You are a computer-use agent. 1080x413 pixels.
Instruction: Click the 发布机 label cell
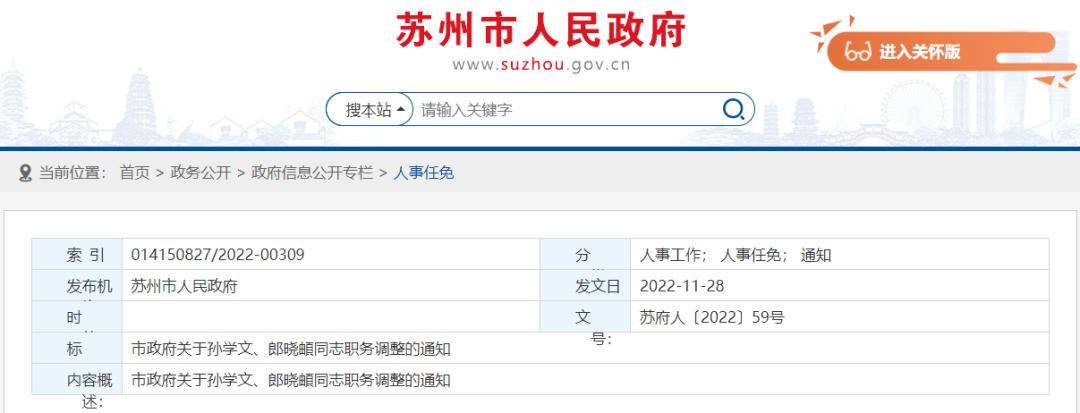pos(77,286)
